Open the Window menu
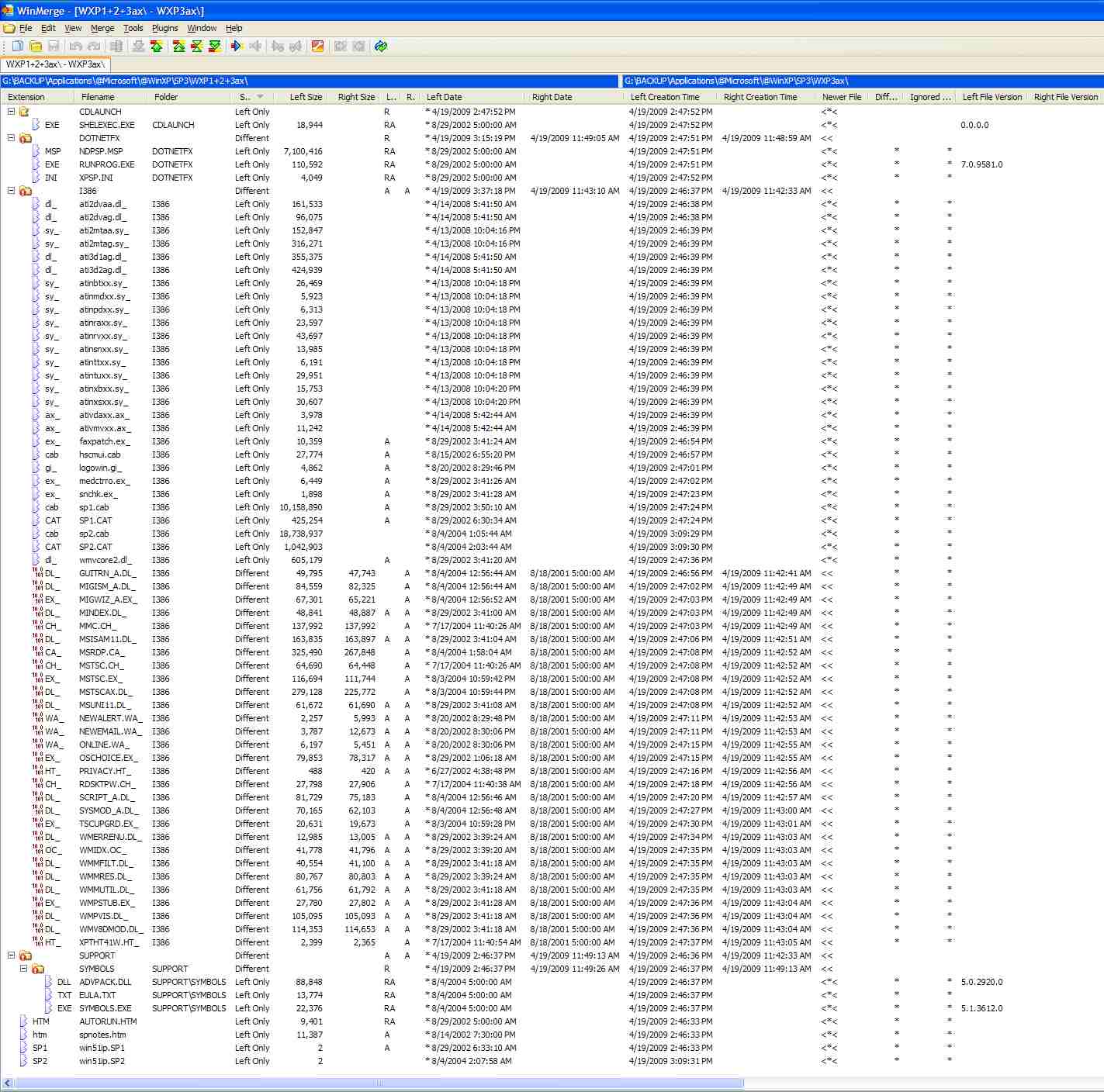 click(x=202, y=28)
